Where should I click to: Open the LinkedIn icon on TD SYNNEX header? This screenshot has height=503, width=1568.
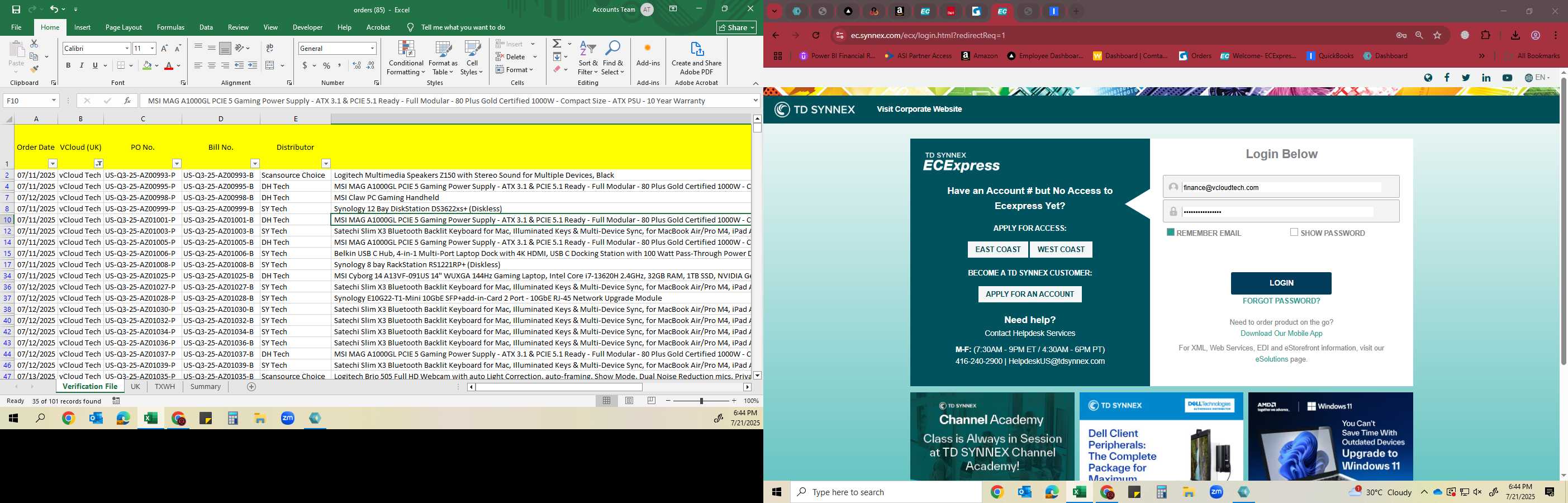point(1486,78)
